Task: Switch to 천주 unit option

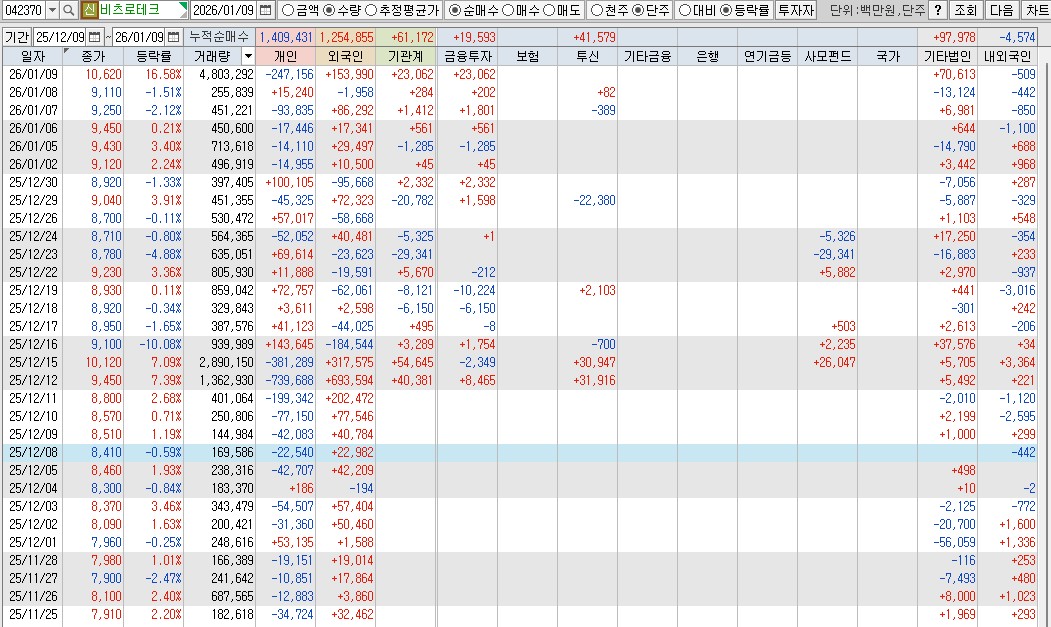Action: pos(596,11)
